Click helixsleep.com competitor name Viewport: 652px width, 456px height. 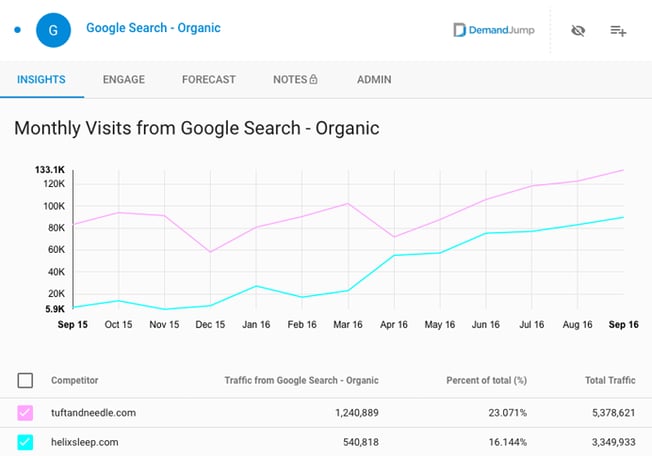85,442
